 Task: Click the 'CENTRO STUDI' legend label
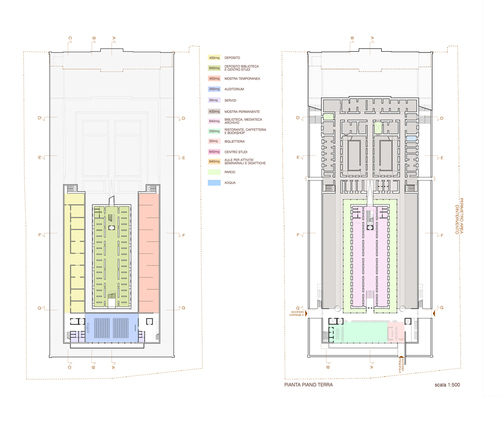236,152
